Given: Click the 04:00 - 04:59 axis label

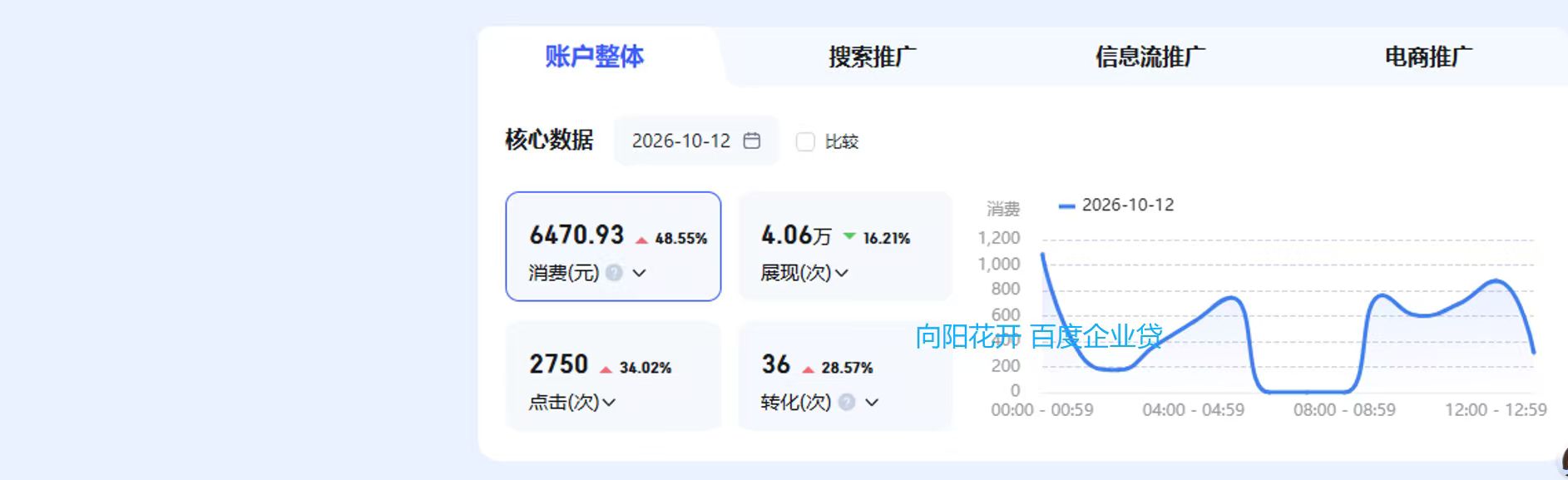Looking at the screenshot, I should pos(1194,409).
